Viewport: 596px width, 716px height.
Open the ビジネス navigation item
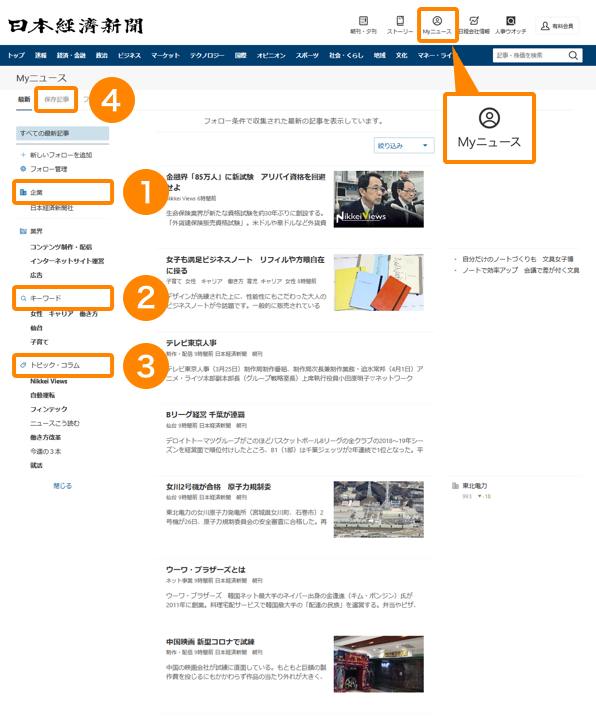point(129,55)
